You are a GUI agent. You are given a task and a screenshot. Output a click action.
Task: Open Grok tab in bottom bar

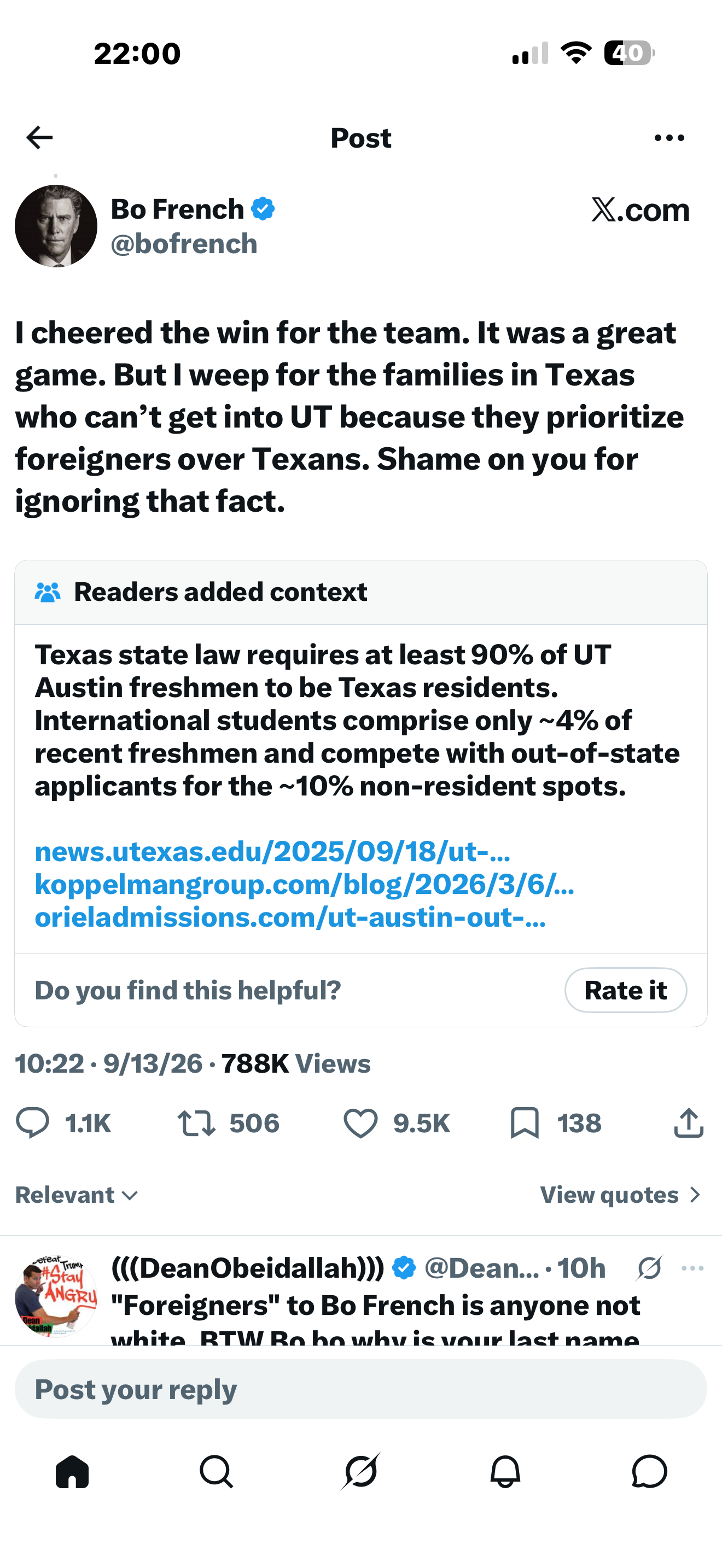click(x=360, y=1472)
